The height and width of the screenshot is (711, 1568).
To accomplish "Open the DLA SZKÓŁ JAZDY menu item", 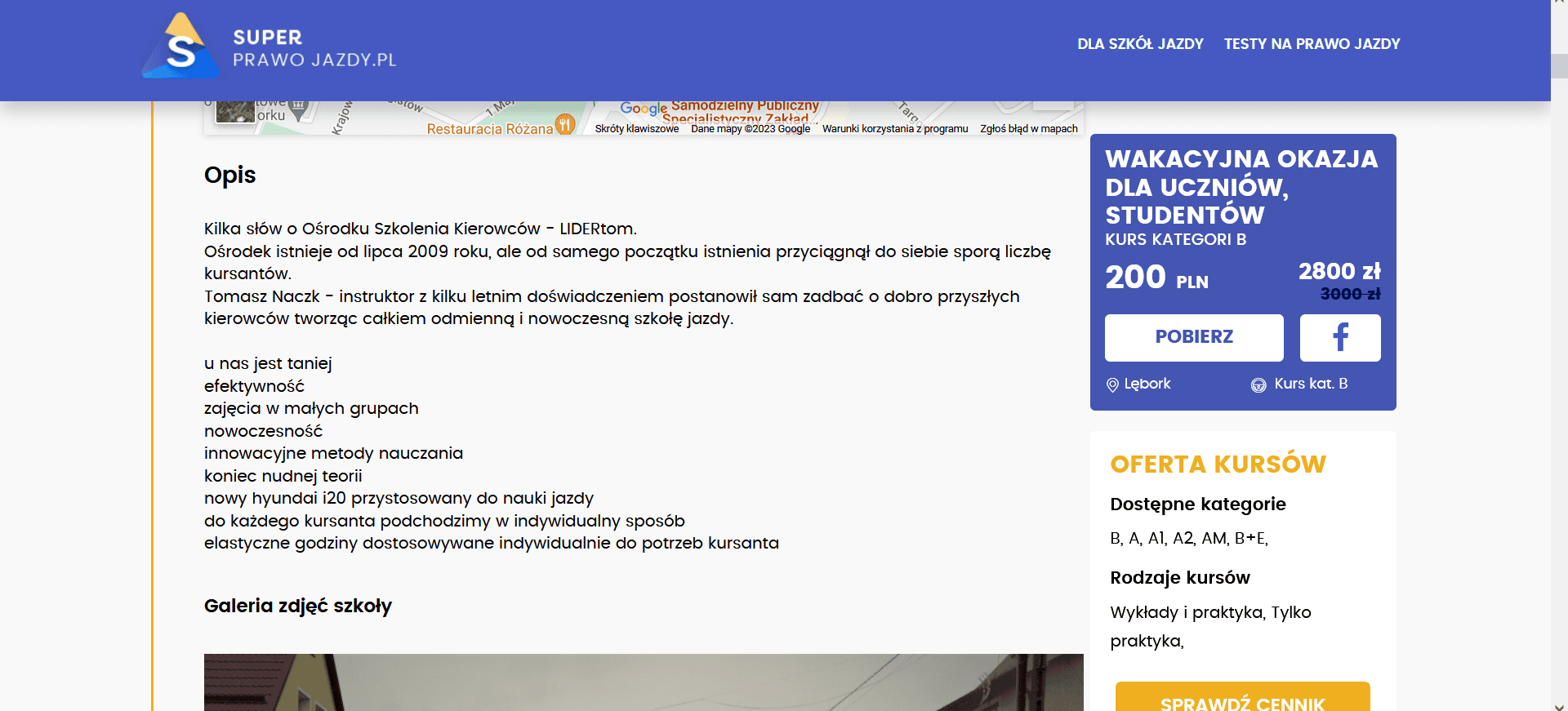I will [1140, 44].
